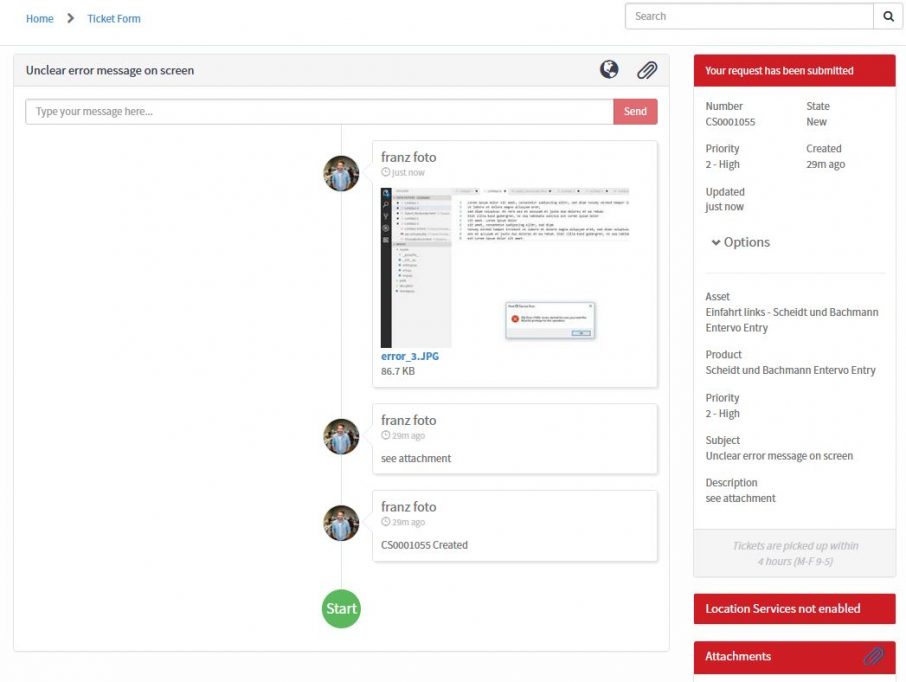
Task: Click franz foto avatar beside 'CS0001055 Created' post
Action: [x=341, y=523]
